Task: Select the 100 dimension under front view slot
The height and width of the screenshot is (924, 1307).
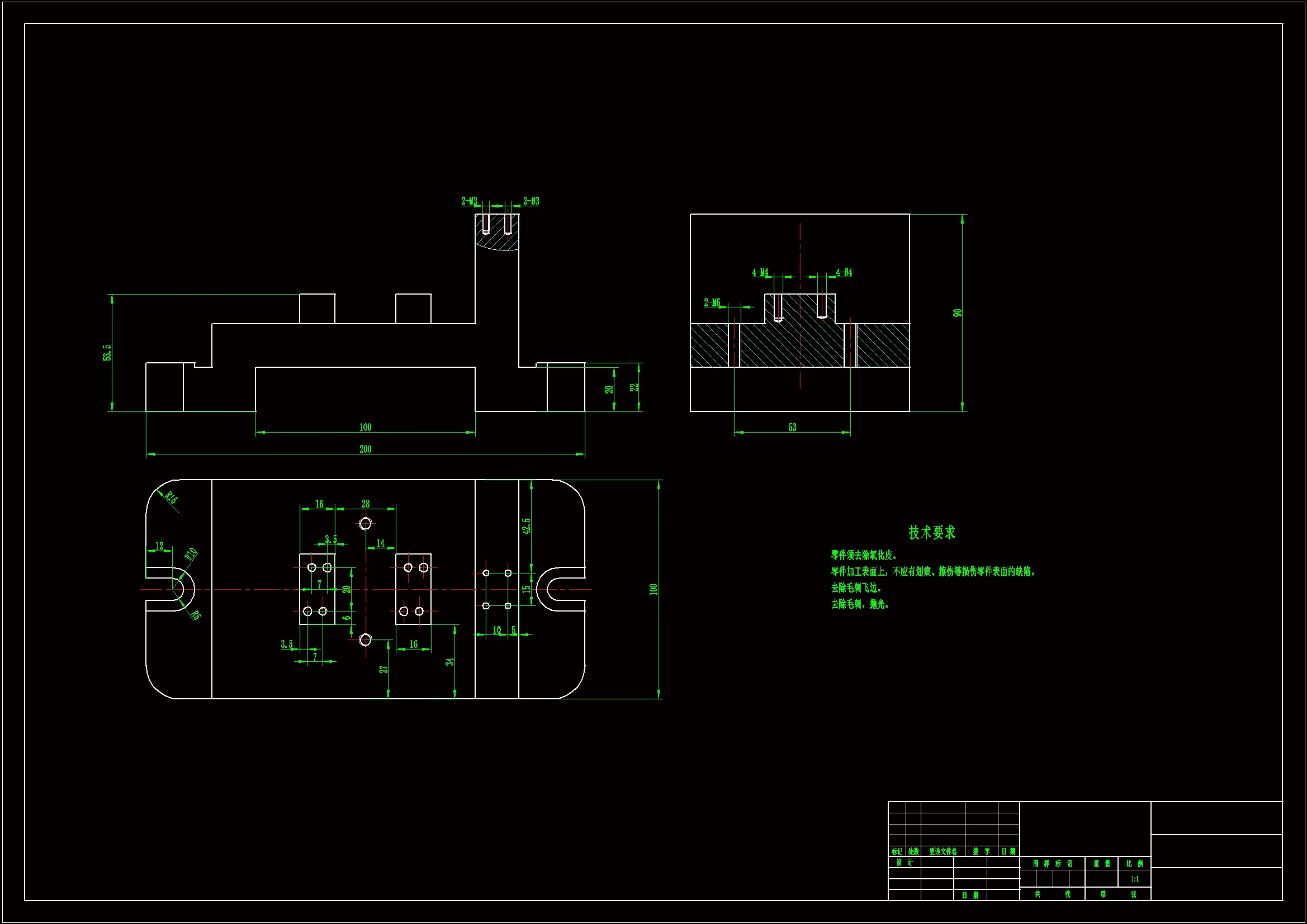Action: pos(366,427)
